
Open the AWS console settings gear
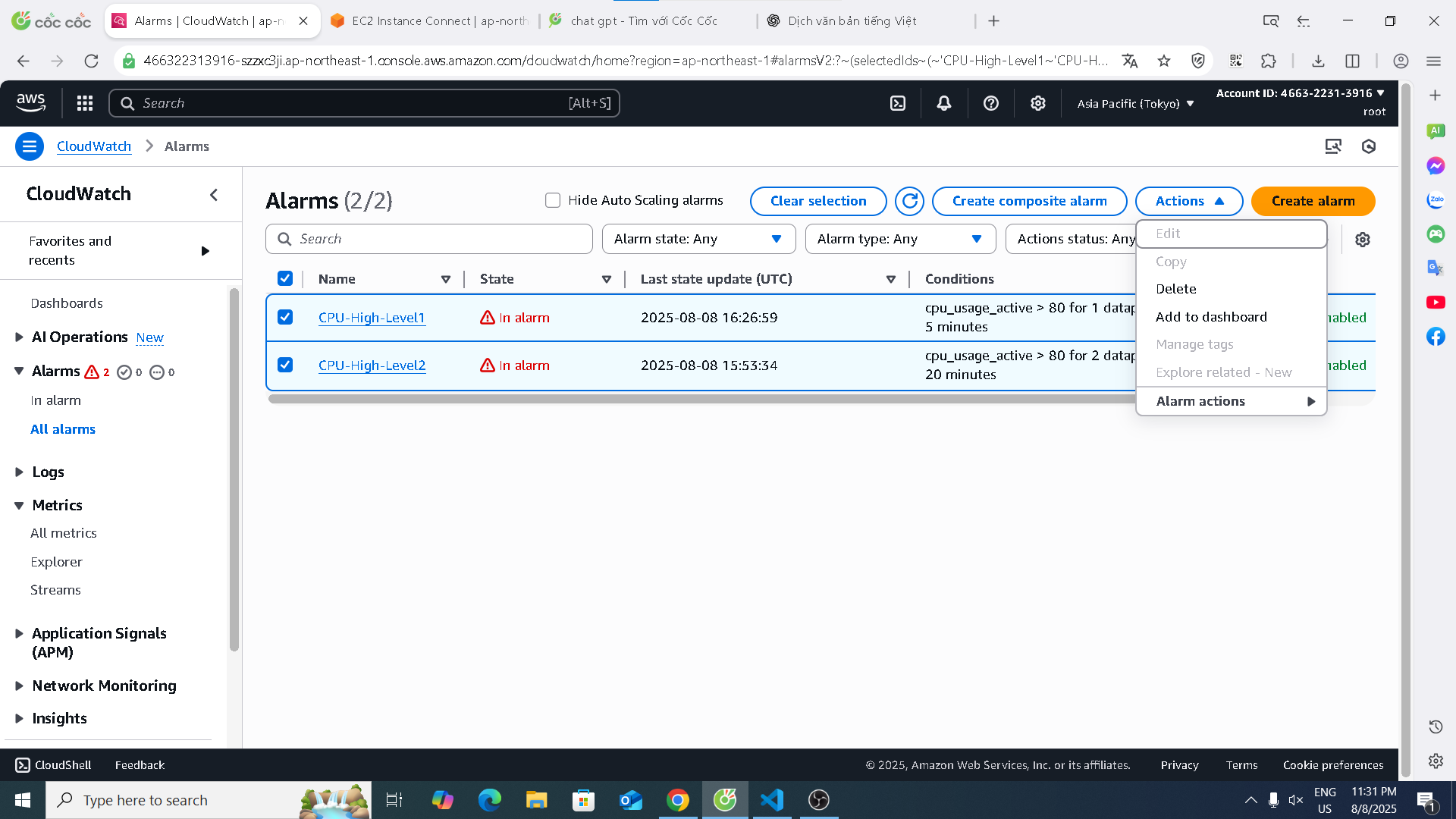[x=1038, y=102]
